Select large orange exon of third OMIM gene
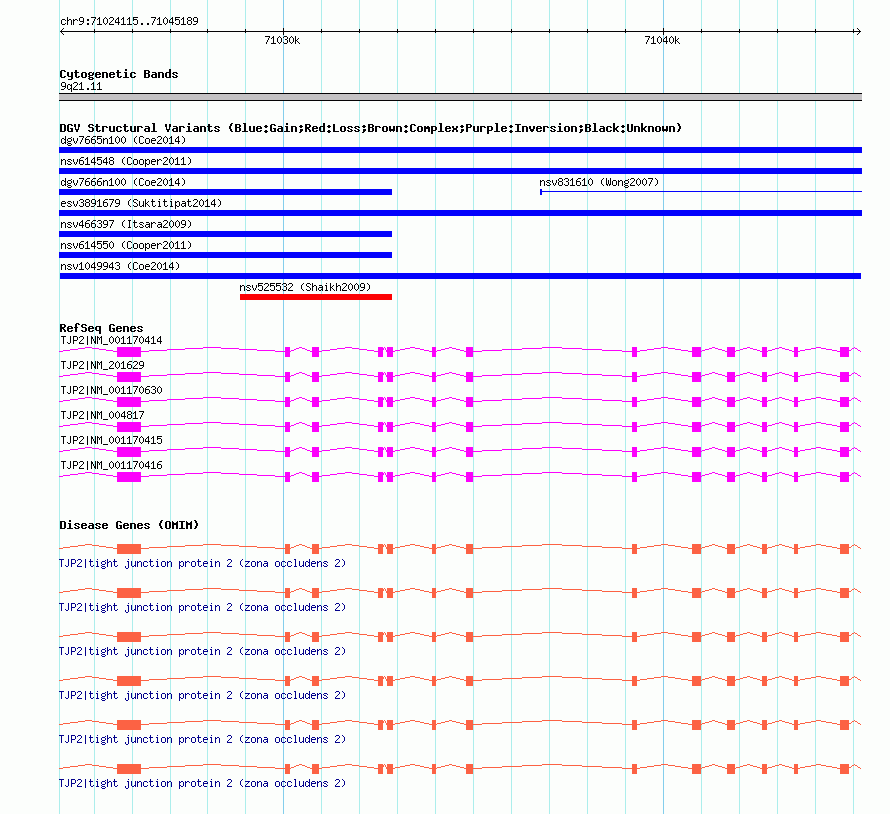This screenshot has width=890, height=814. [x=129, y=637]
